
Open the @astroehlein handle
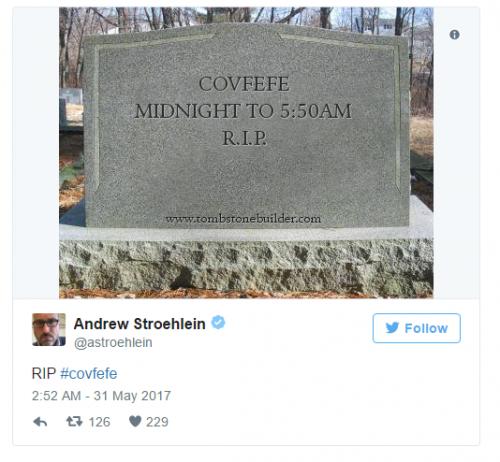113,342
